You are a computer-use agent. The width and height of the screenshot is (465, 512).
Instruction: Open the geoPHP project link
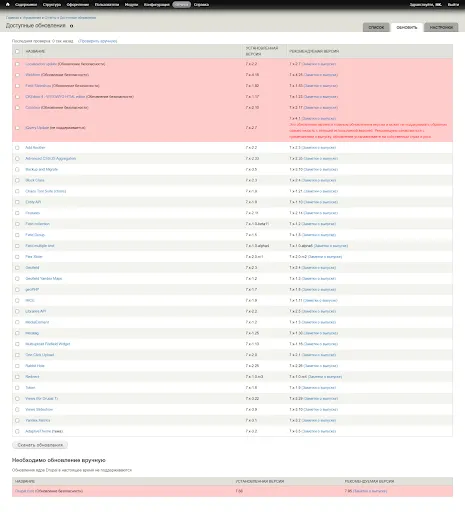[x=32, y=290]
